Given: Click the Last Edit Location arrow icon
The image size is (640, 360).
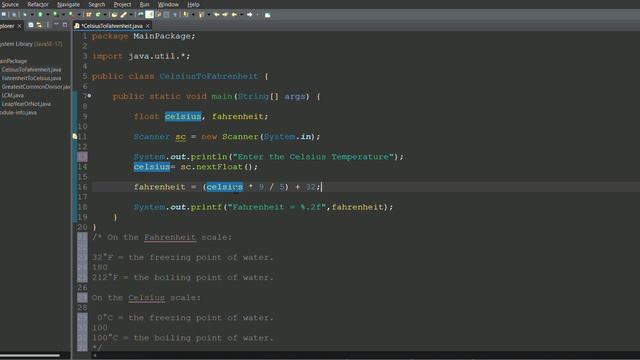Looking at the screenshot, I should pyautogui.click(x=216, y=14).
